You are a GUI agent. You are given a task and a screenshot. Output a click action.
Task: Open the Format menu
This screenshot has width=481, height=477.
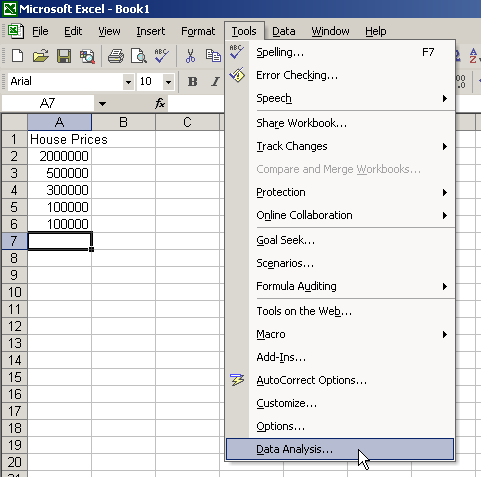[198, 31]
